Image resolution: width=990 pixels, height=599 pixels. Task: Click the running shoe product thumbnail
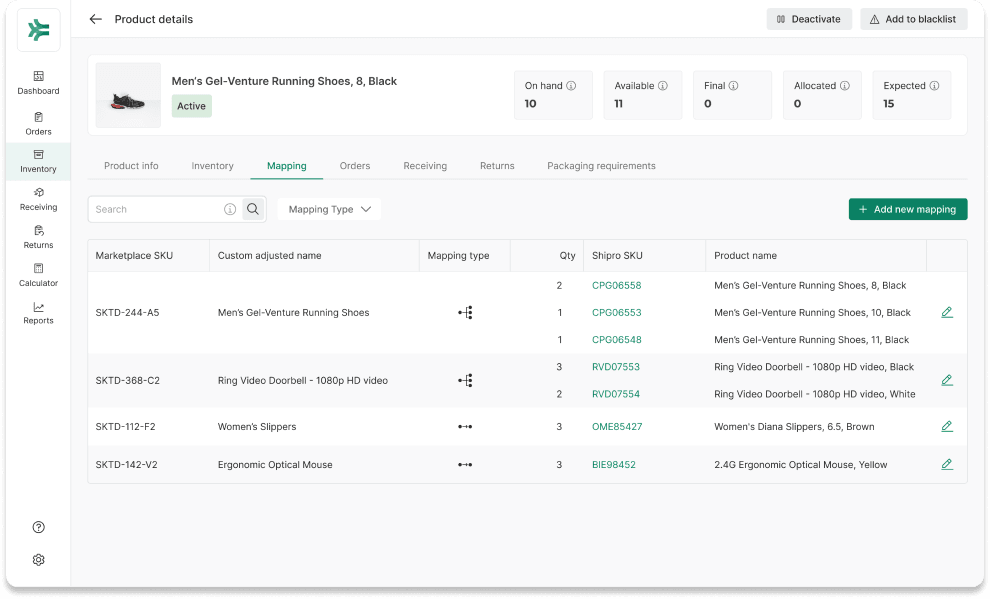point(128,96)
